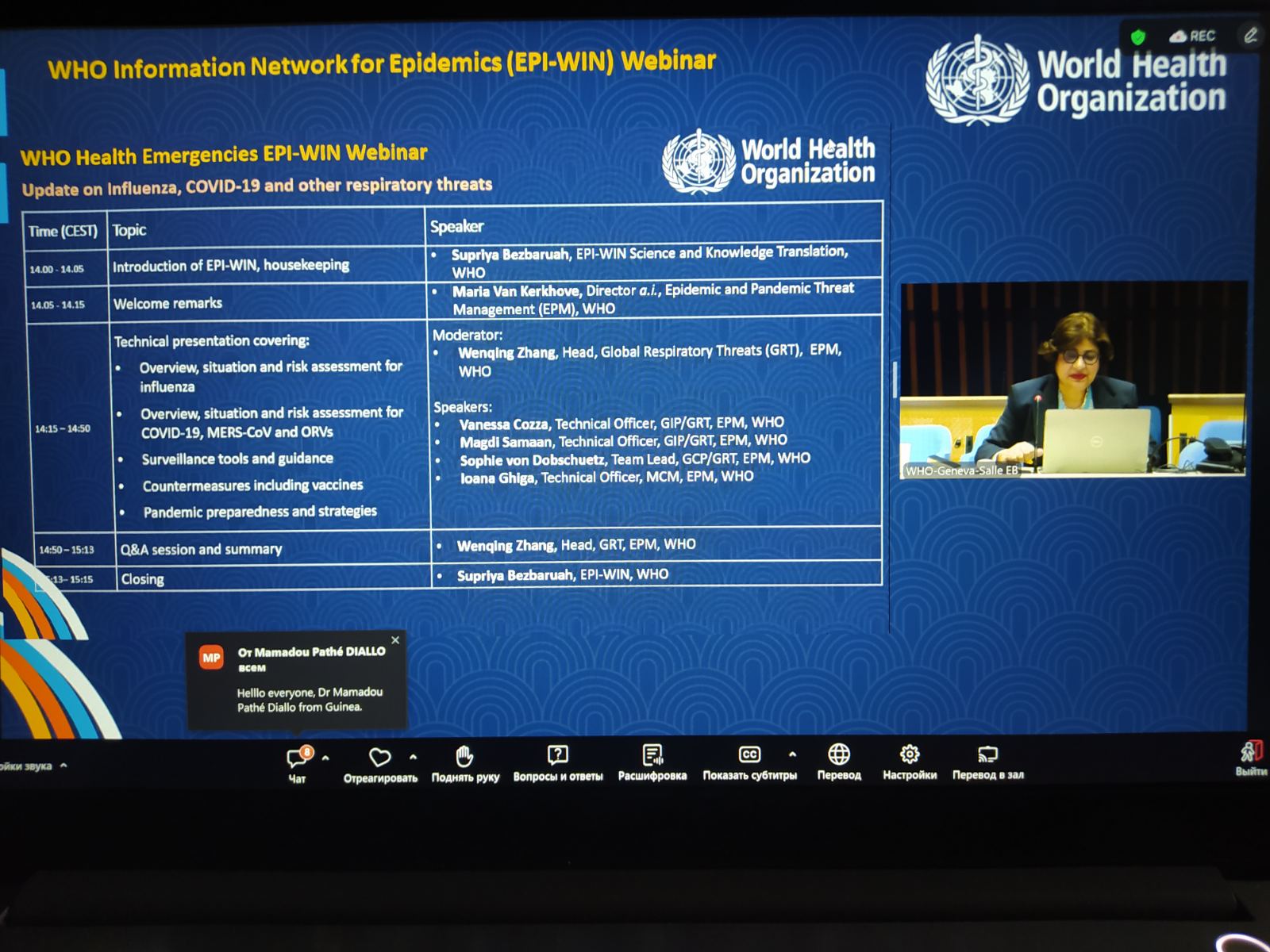This screenshot has width=1270, height=952.
Task: Click the annotate pencil icon
Action: 1250,36
